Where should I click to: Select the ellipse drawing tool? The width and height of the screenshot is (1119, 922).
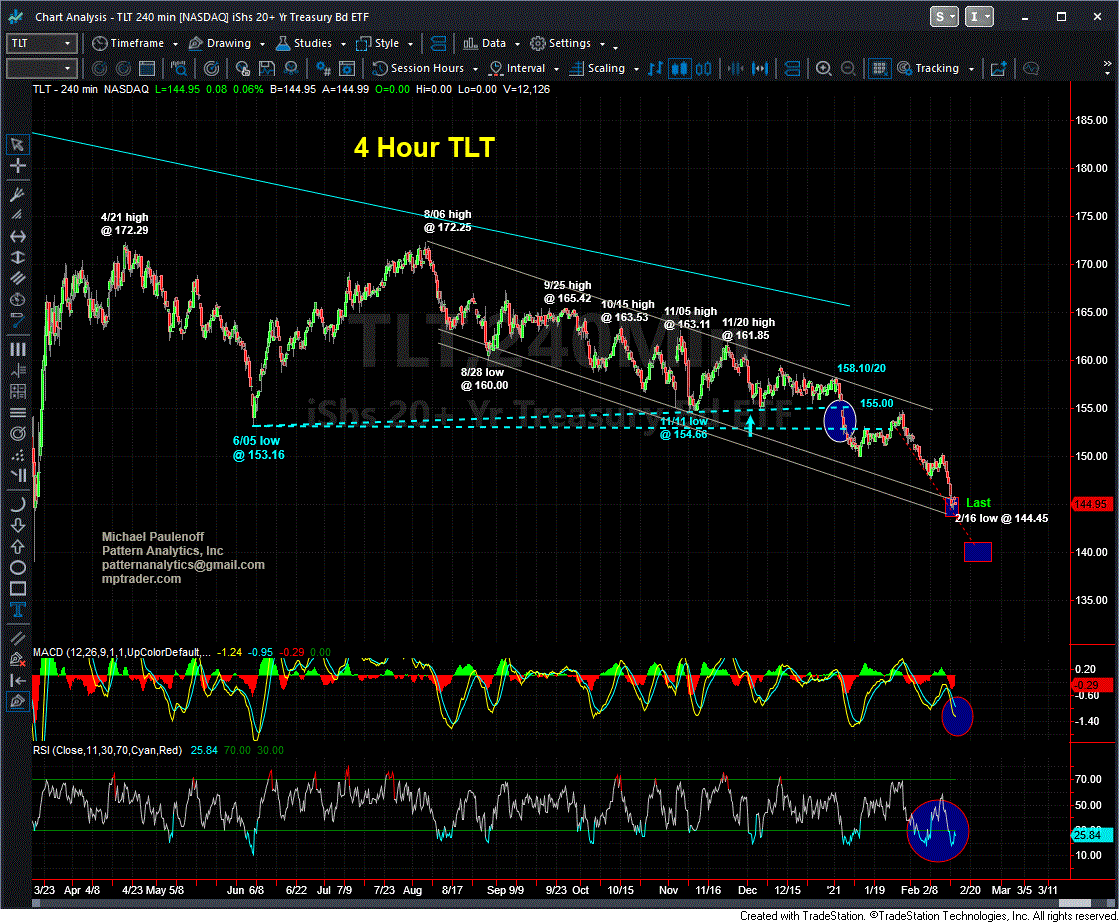tap(17, 568)
